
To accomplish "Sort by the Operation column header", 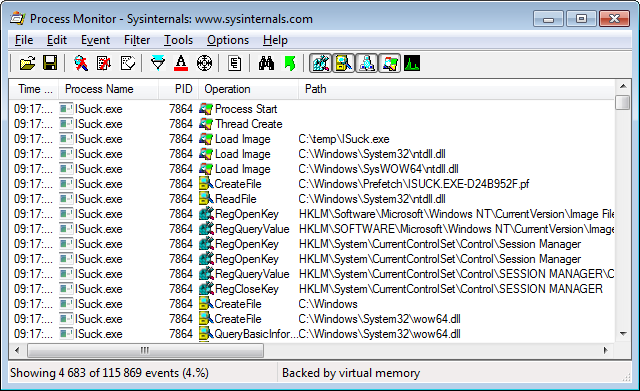I will 249,89.
